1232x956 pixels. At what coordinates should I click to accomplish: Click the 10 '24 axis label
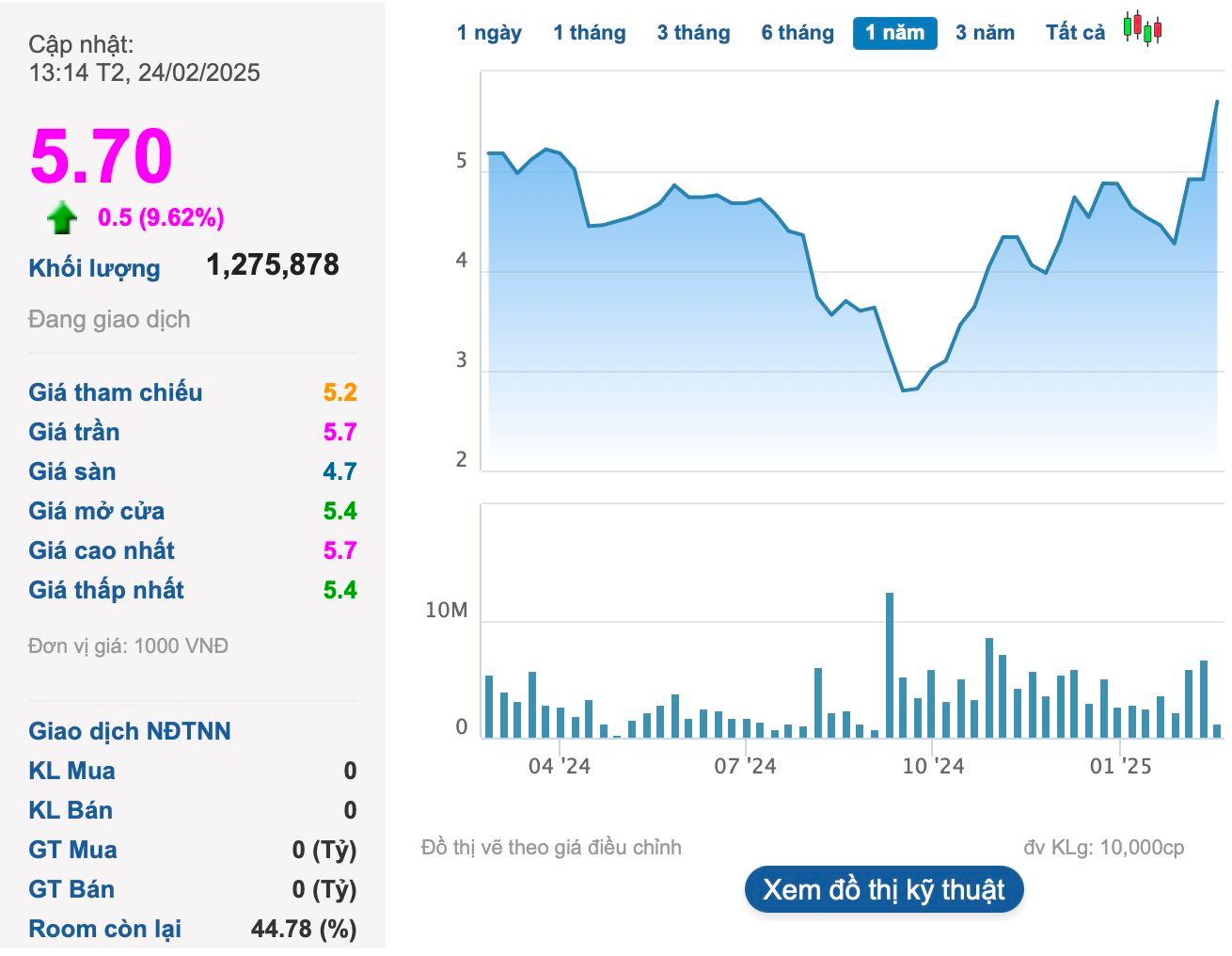click(x=933, y=766)
